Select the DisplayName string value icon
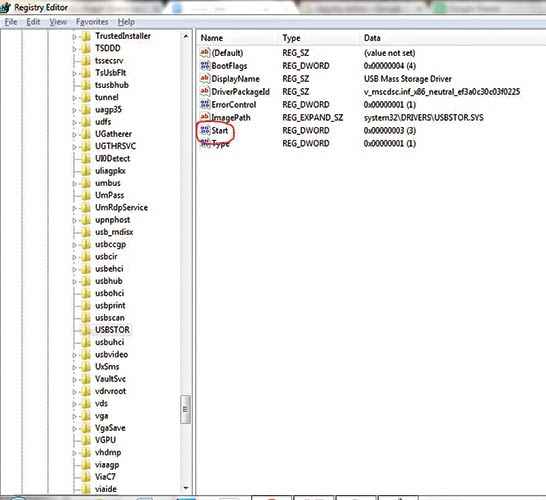The height and width of the screenshot is (500, 546). [x=205, y=79]
